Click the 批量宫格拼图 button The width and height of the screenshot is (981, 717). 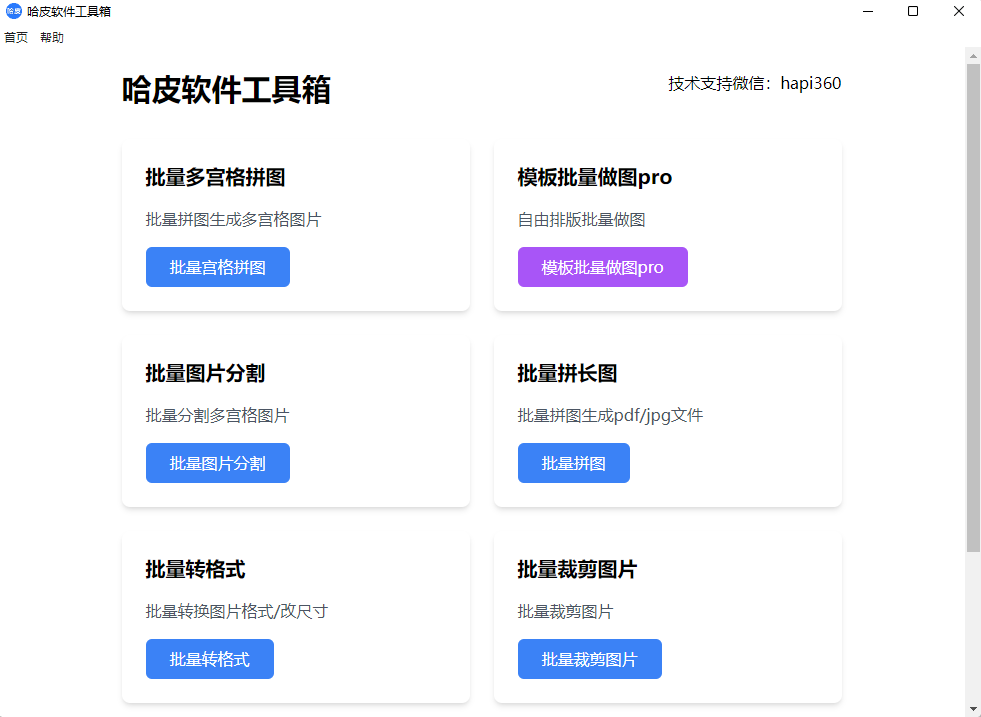click(x=218, y=267)
